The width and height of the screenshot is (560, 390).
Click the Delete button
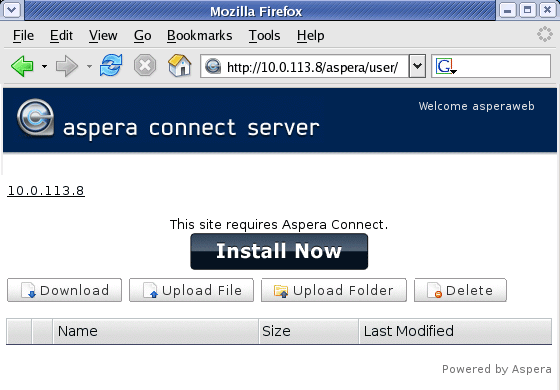(460, 290)
